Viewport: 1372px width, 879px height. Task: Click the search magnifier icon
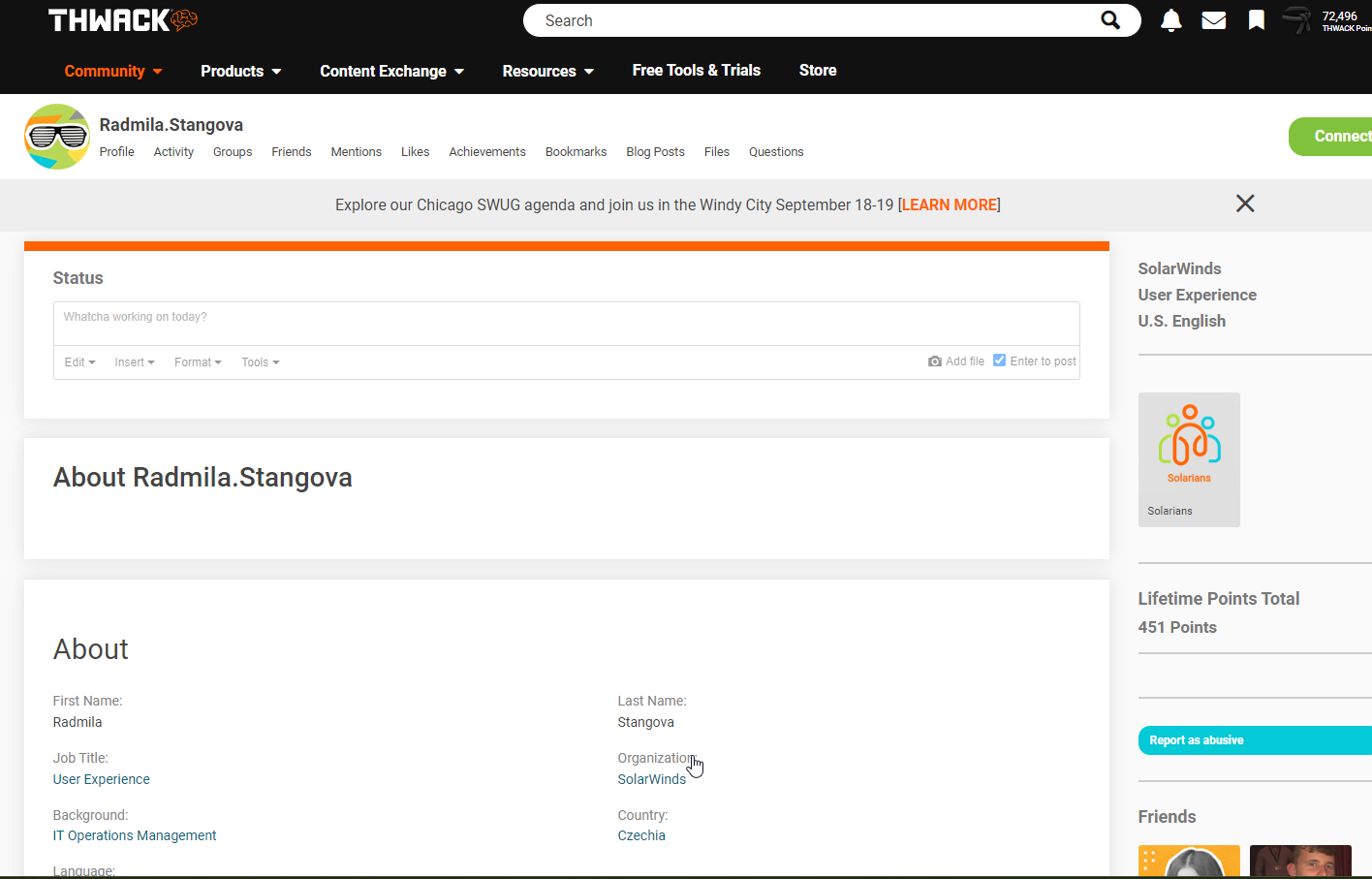(x=1110, y=20)
